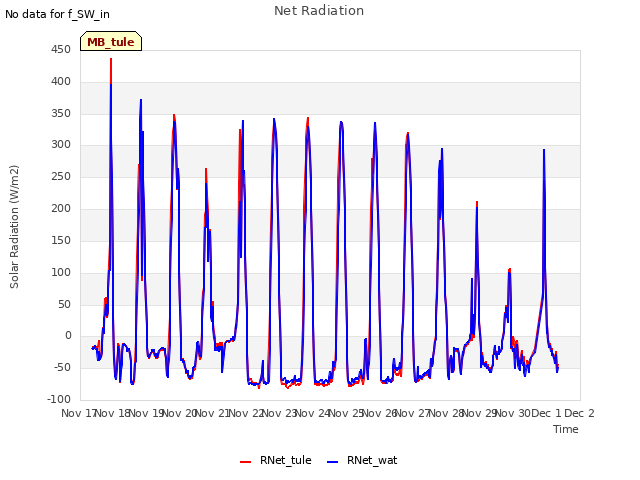Click the red RNet_tule legend swatch
Viewport: 640px width, 480px height.
(x=245, y=462)
